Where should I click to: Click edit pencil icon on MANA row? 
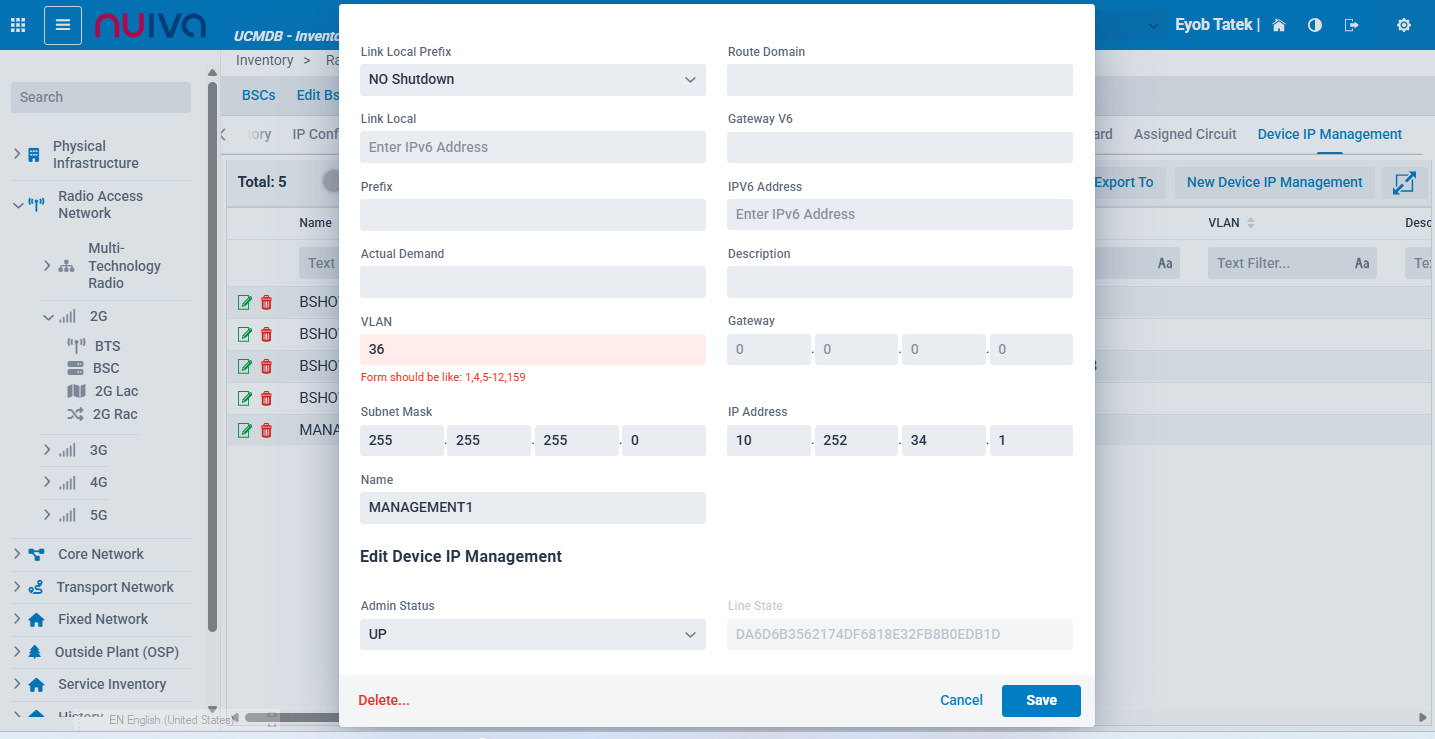pos(245,430)
